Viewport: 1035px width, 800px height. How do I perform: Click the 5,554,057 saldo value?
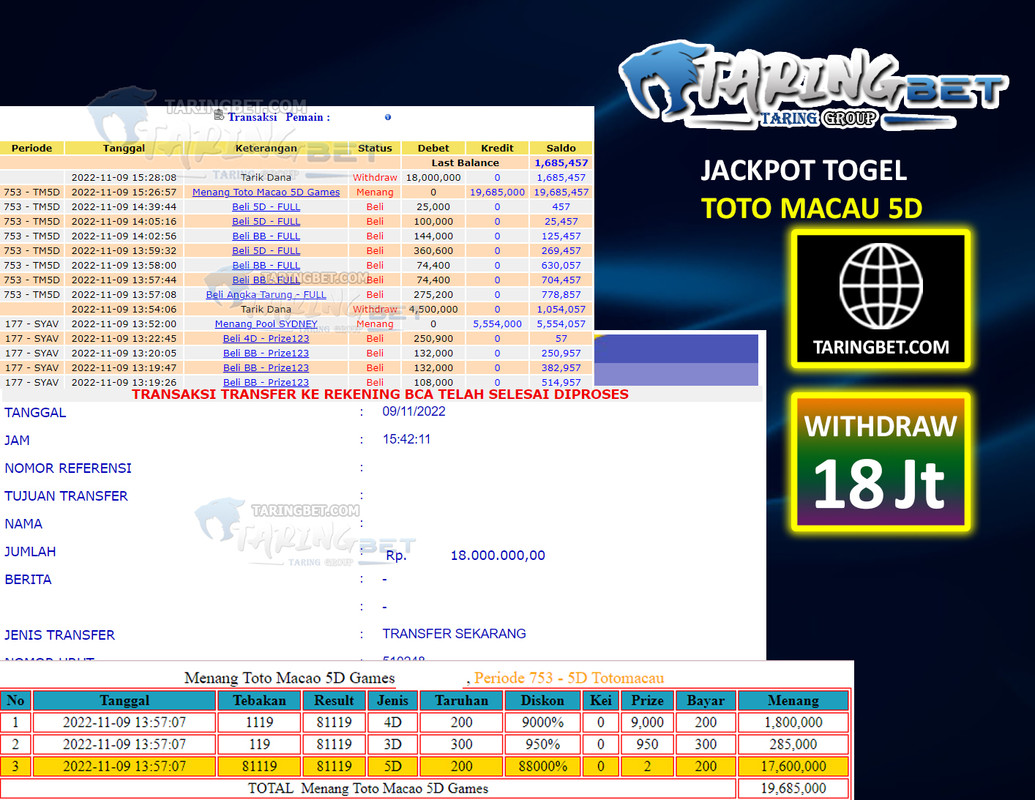[561, 324]
